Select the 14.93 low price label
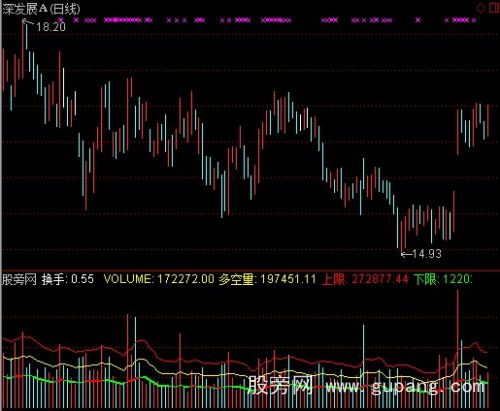This screenshot has height=411, width=500. click(x=427, y=254)
